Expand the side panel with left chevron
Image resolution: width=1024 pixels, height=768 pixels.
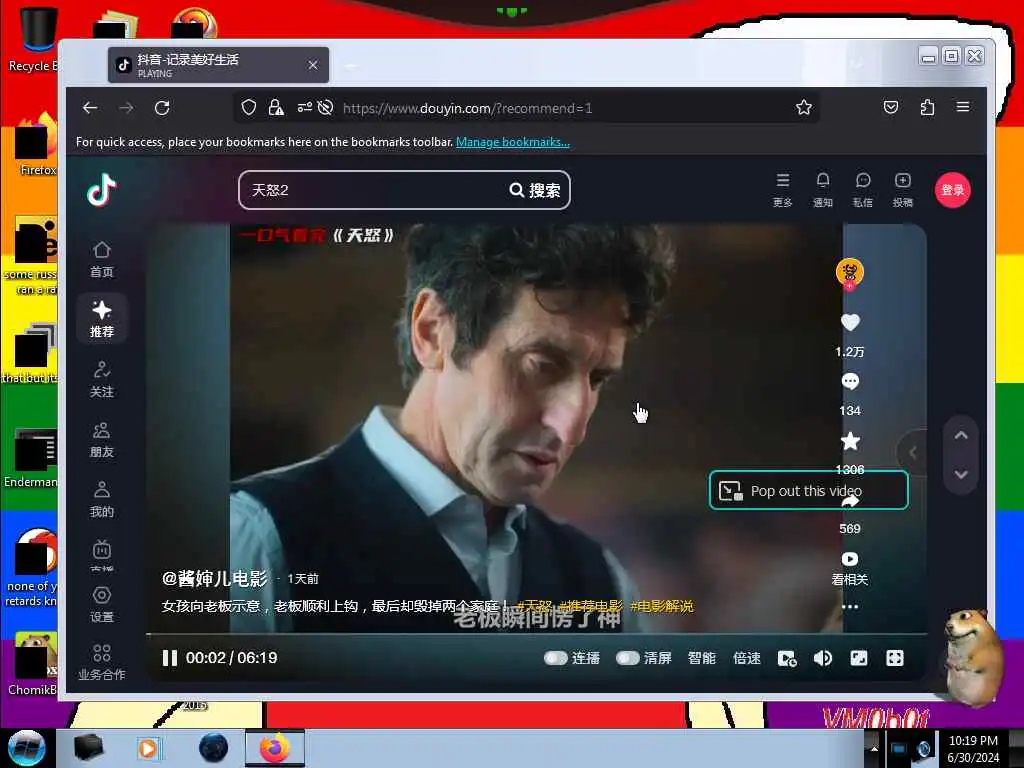(x=913, y=452)
